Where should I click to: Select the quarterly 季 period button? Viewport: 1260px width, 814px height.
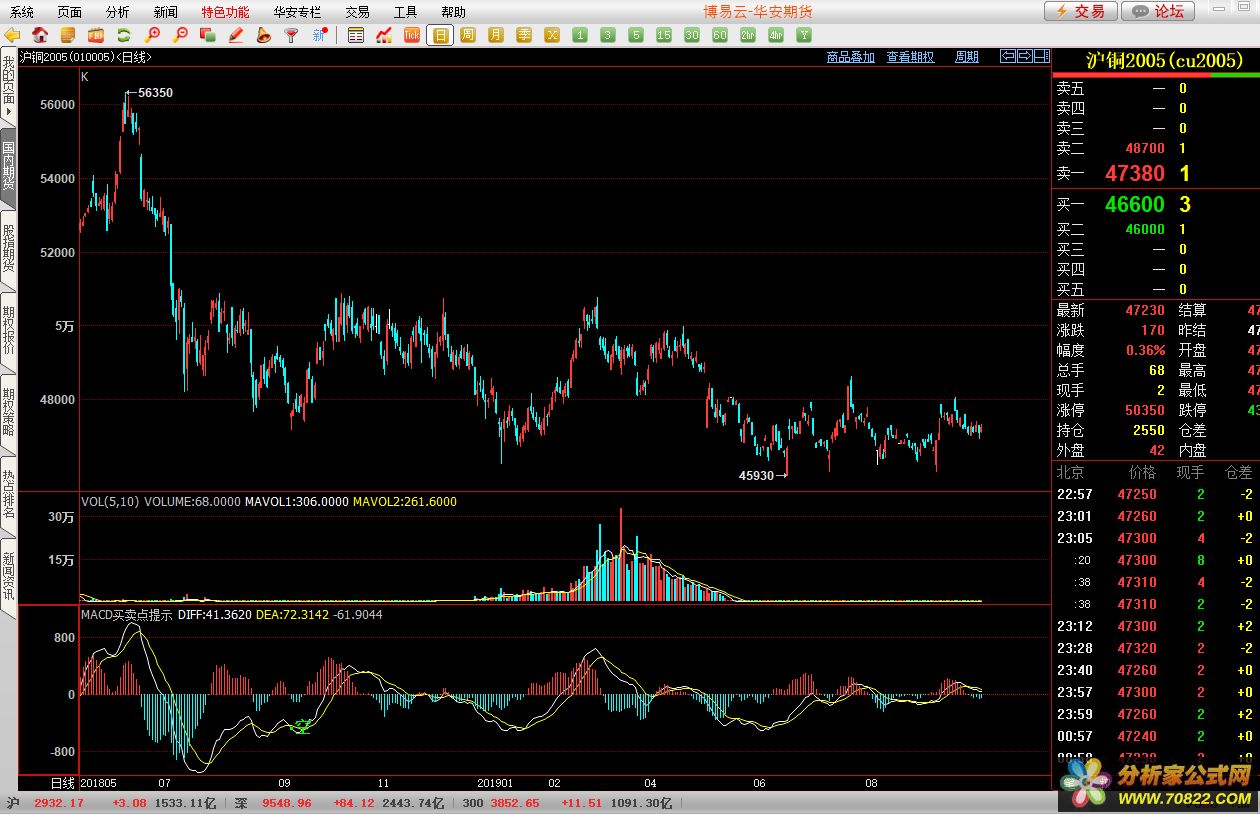(x=524, y=36)
